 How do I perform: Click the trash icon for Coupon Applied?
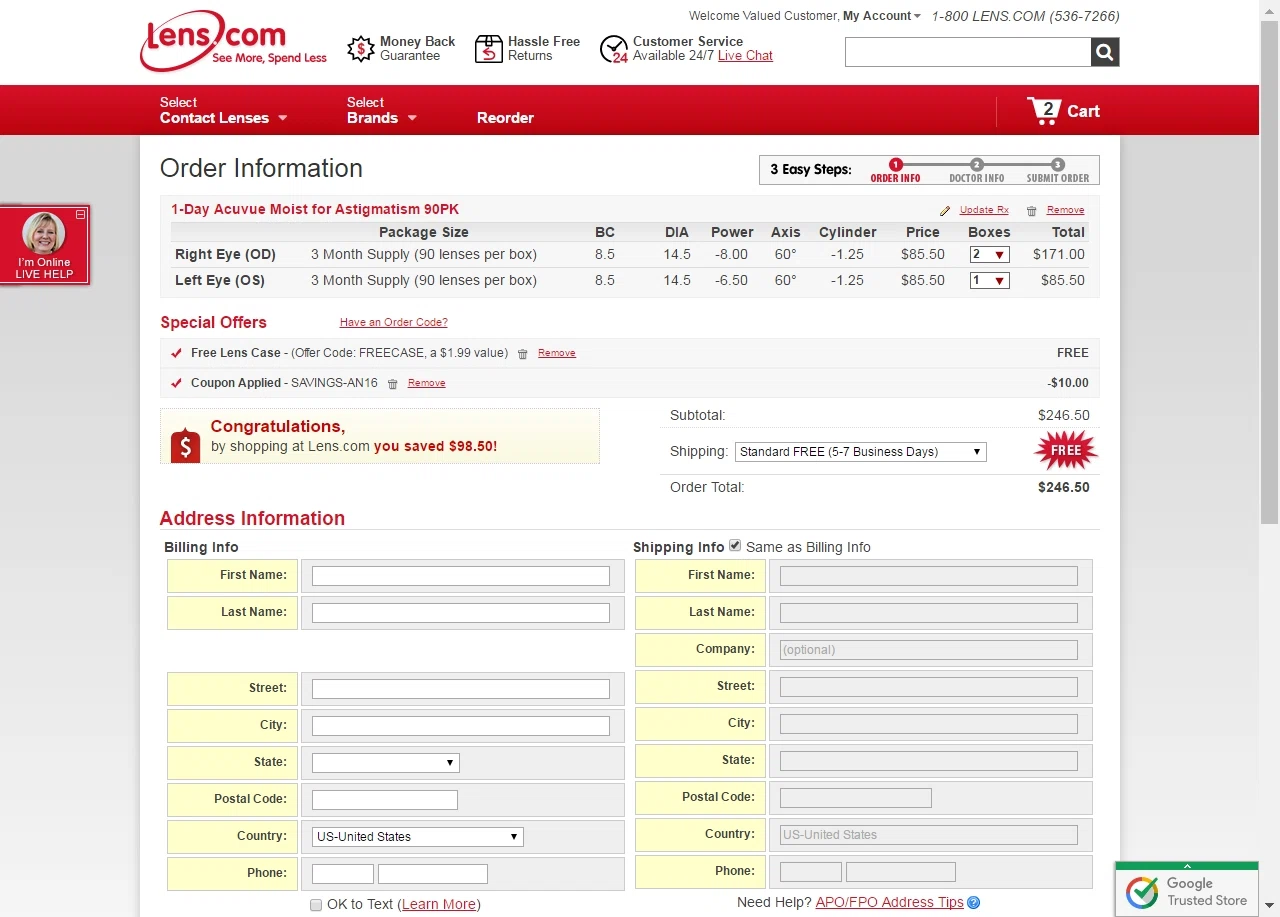click(x=392, y=384)
